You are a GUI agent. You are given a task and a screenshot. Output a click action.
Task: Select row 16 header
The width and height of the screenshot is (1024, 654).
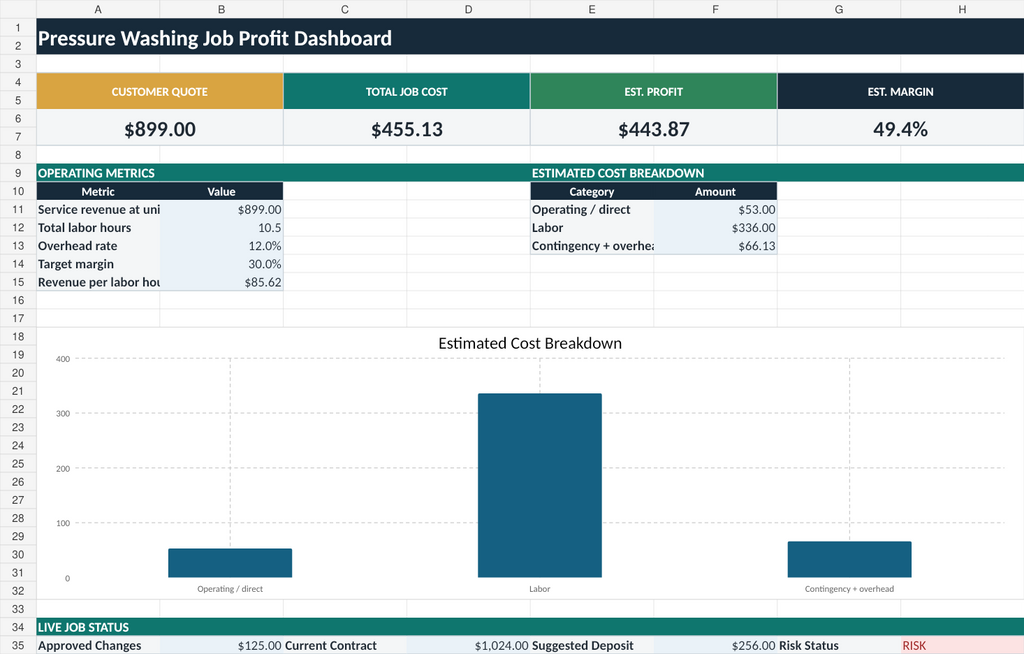pos(18,301)
